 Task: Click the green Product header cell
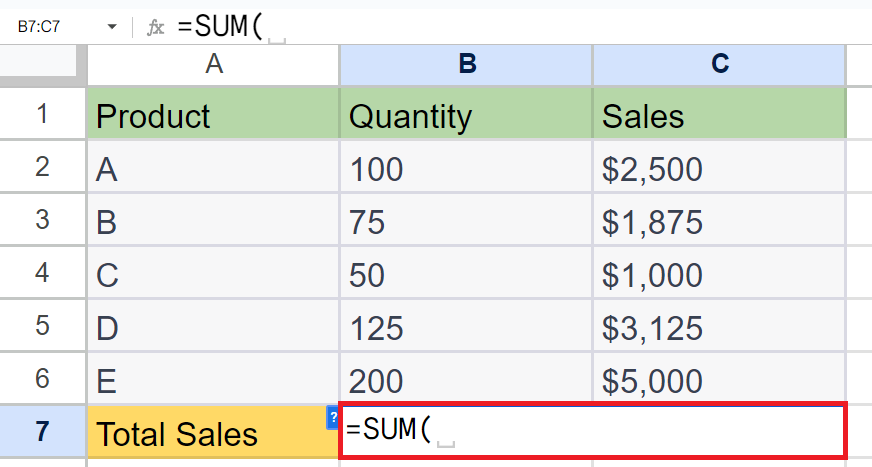[x=214, y=113]
